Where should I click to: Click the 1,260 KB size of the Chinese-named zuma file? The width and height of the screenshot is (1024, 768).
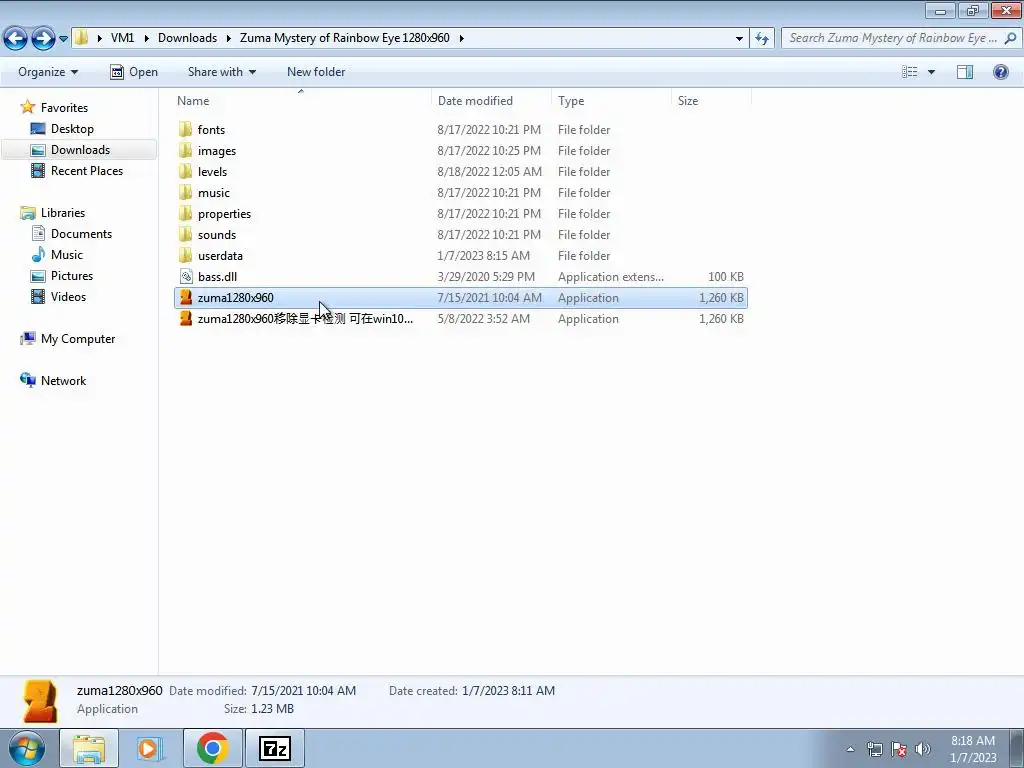click(721, 319)
